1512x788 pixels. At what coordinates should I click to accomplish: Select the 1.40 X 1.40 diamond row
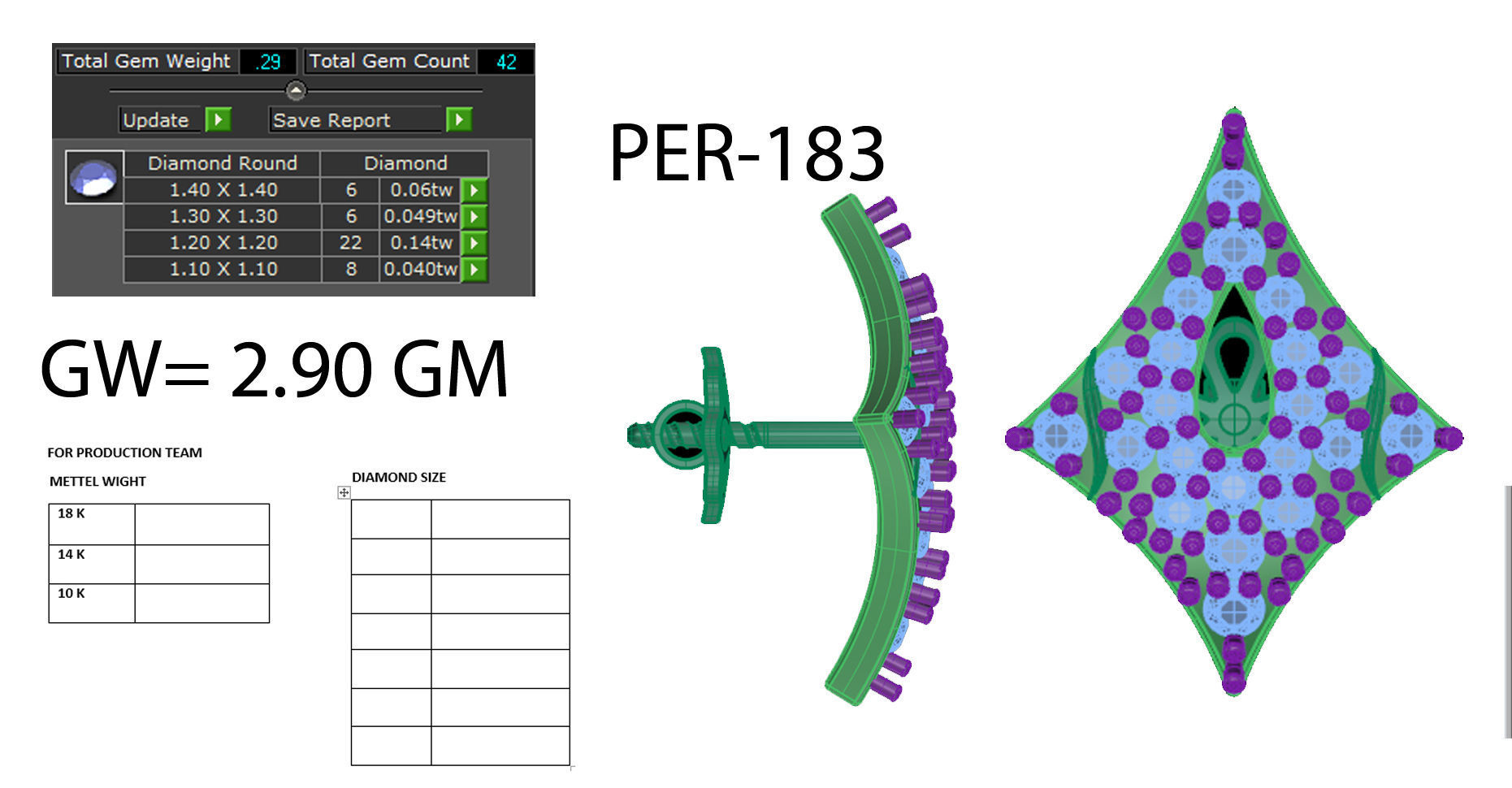click(305, 190)
